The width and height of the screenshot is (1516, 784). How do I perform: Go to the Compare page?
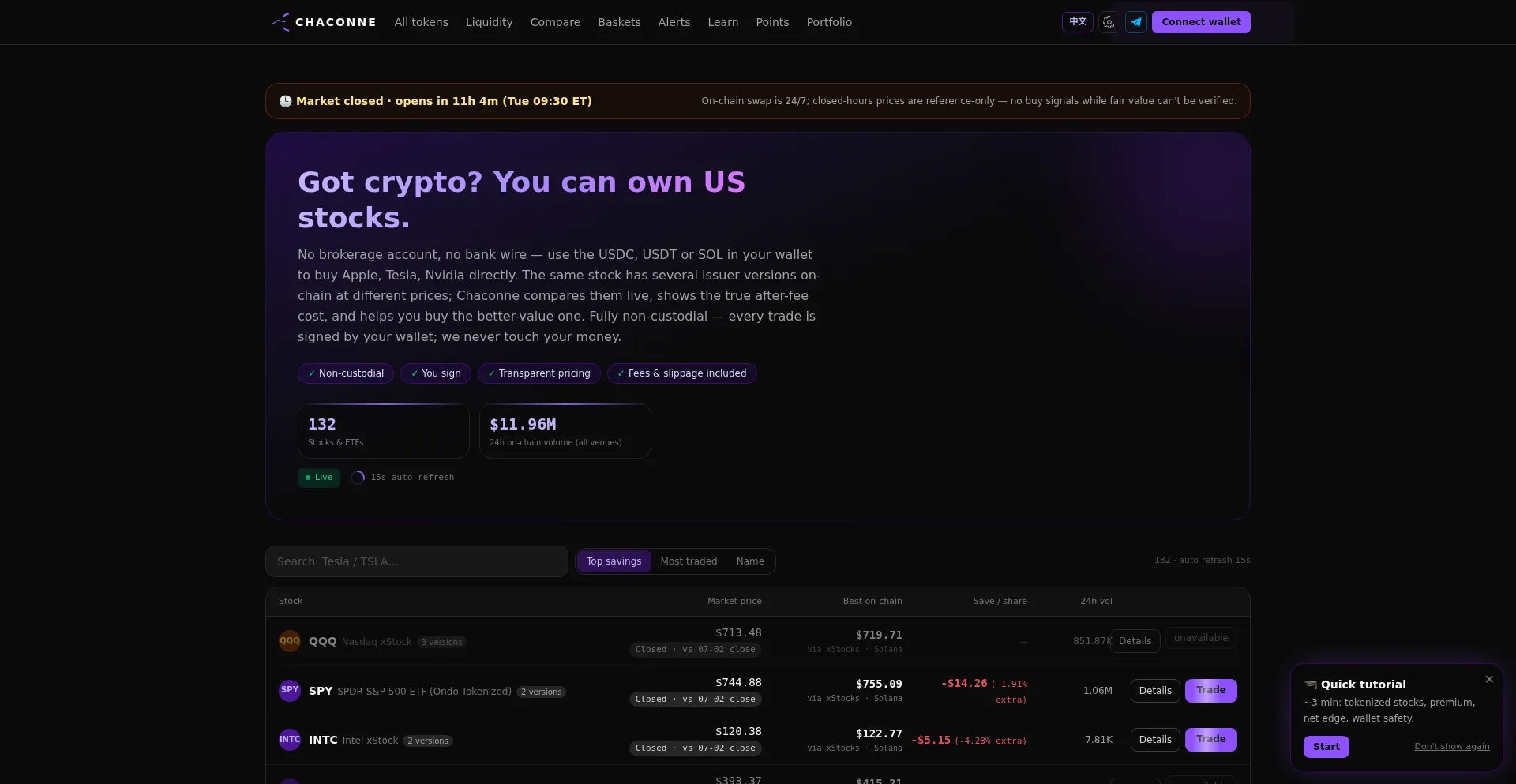pos(555,22)
